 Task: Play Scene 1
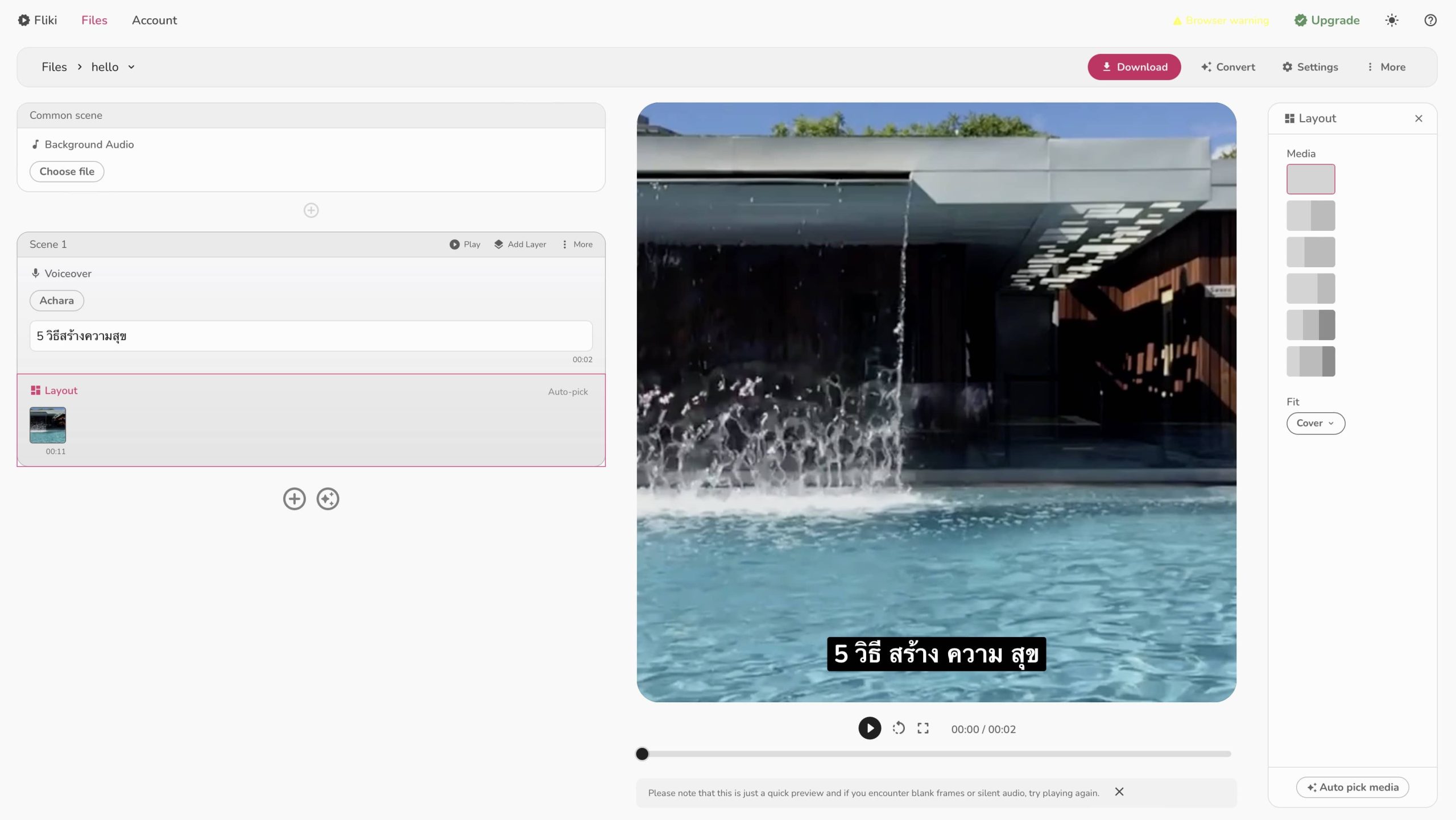pos(465,244)
